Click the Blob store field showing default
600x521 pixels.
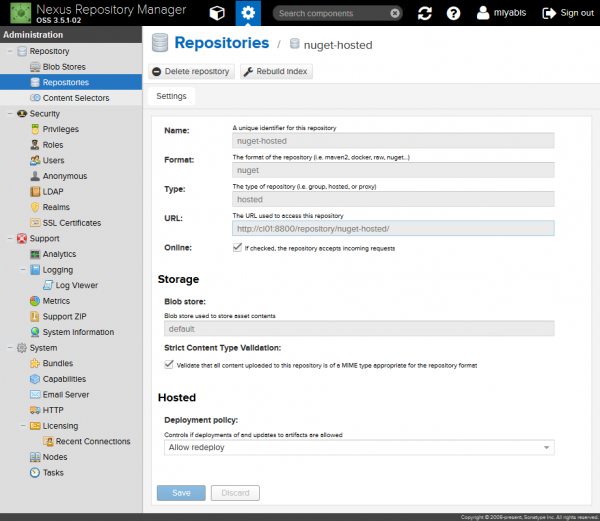(359, 329)
